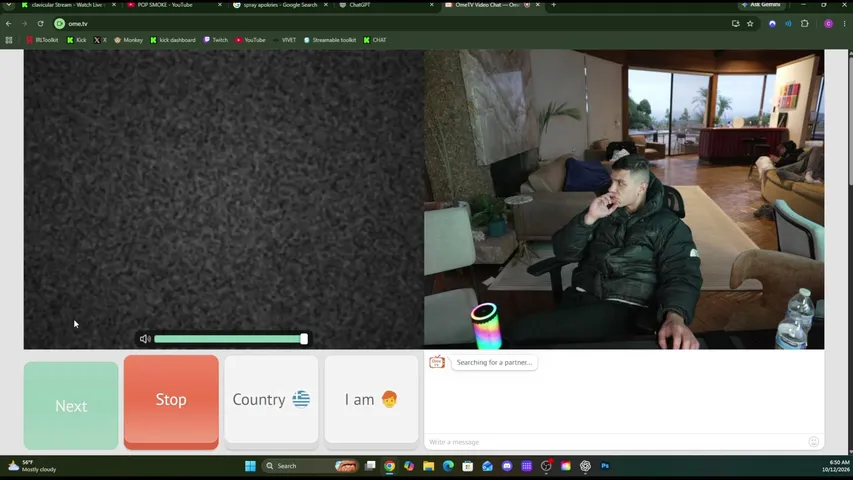Viewport: 853px width, 480px height.
Task: Open a new browser tab
Action: [x=554, y=5]
